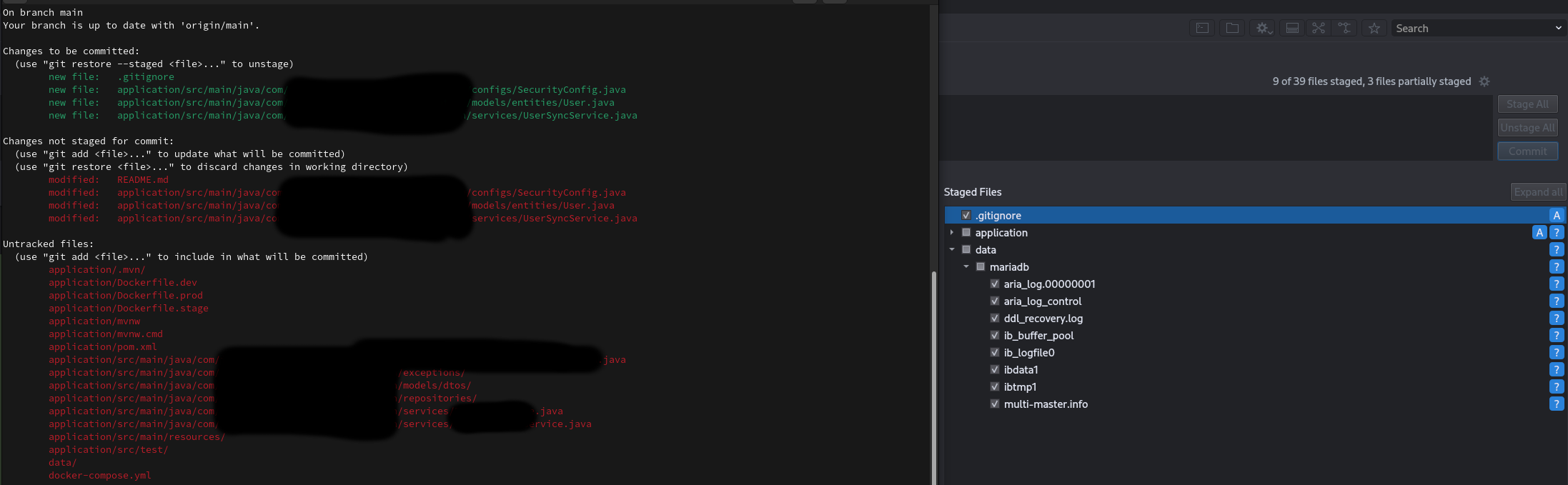Click application/Dockerfile.prod in terminal output
The width and height of the screenshot is (1568, 485).
(x=126, y=295)
